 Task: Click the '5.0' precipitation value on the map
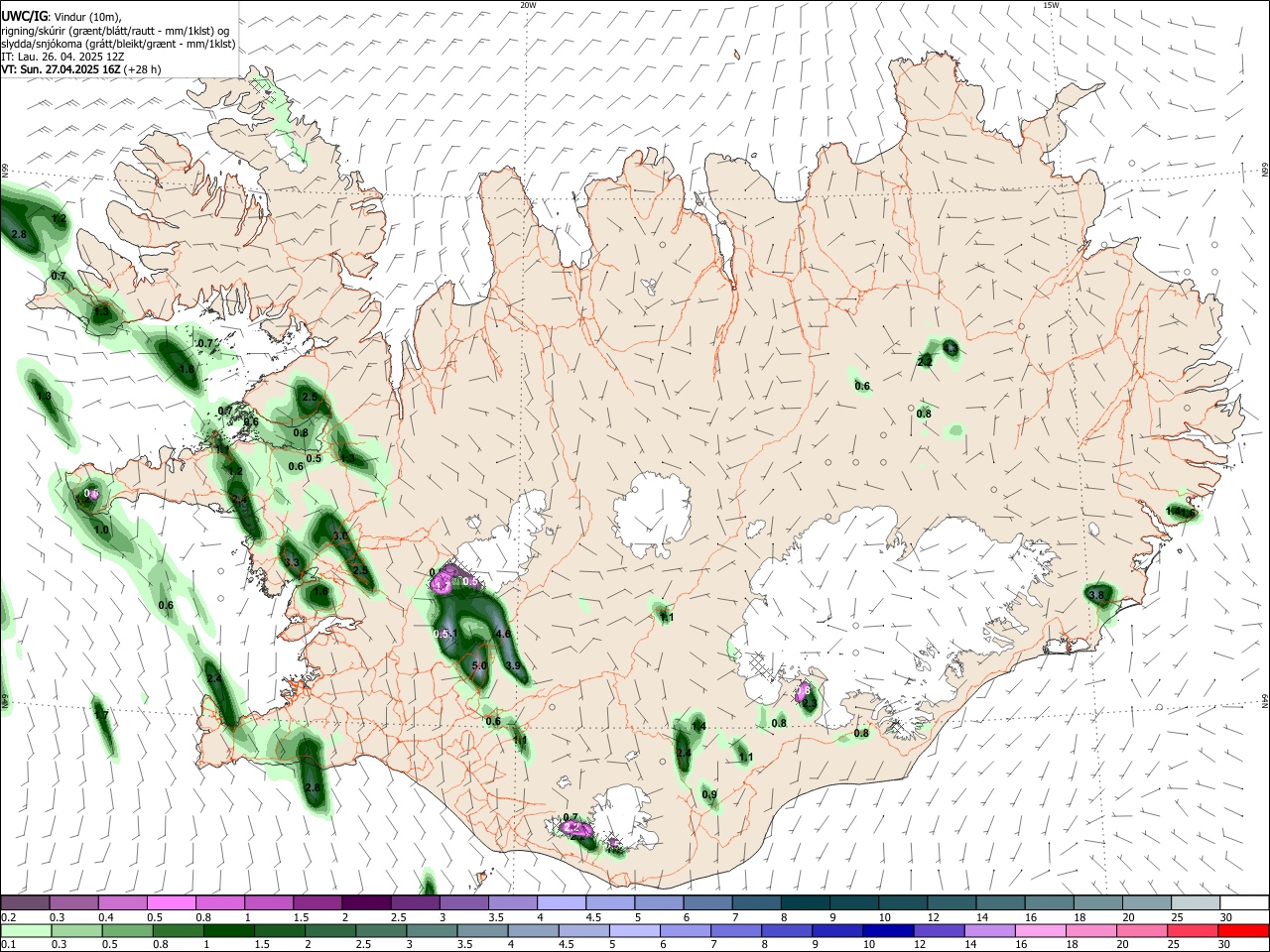point(479,666)
